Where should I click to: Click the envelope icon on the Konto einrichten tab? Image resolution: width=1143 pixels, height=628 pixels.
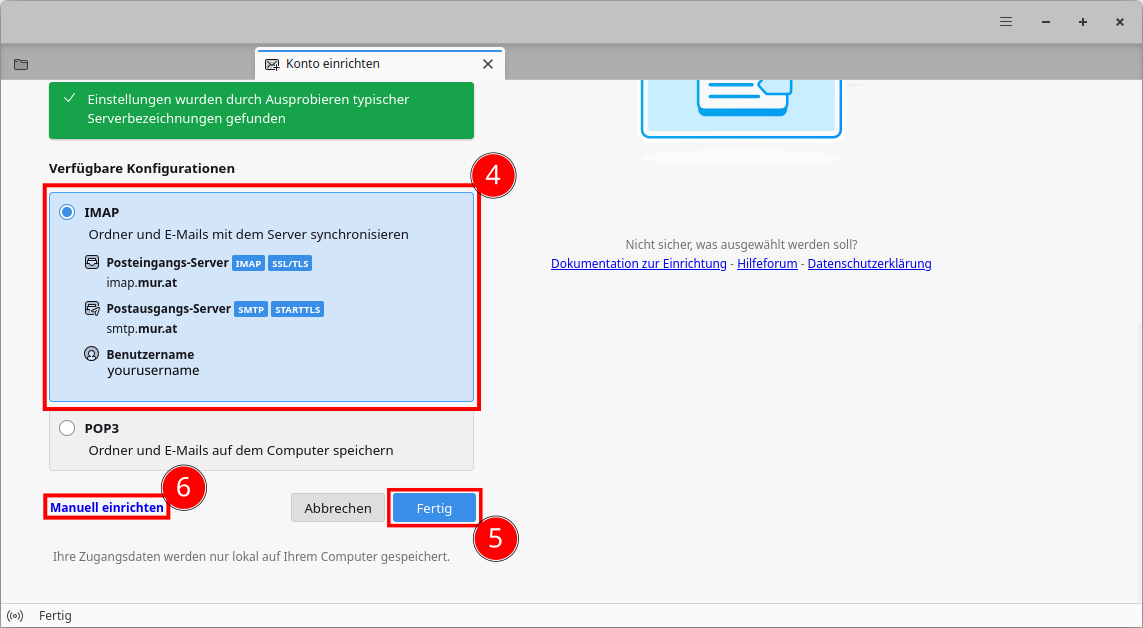[272, 64]
